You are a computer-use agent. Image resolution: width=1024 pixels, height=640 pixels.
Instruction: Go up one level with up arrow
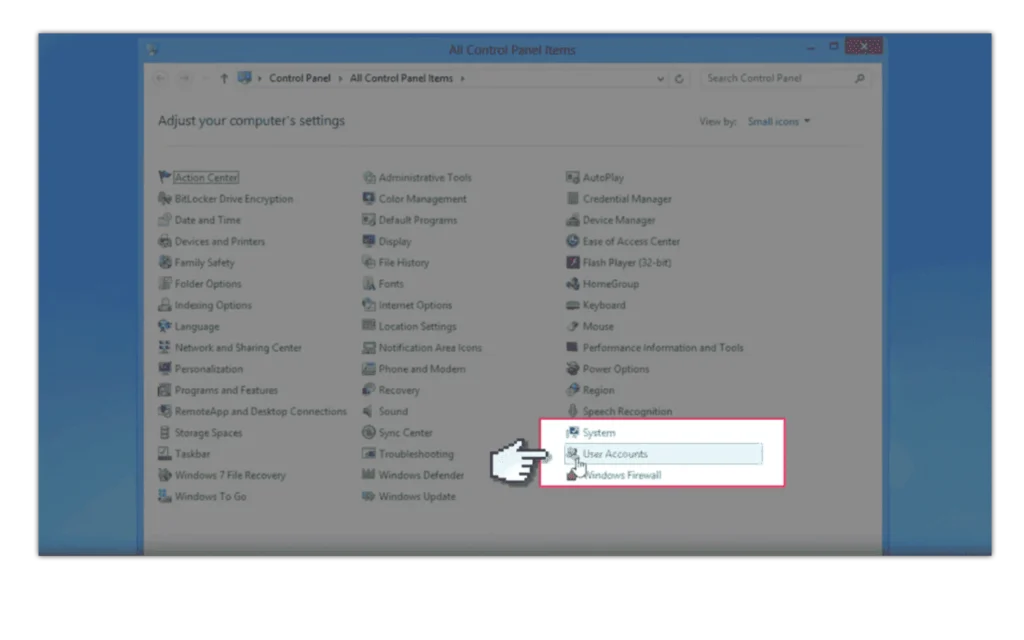point(224,78)
